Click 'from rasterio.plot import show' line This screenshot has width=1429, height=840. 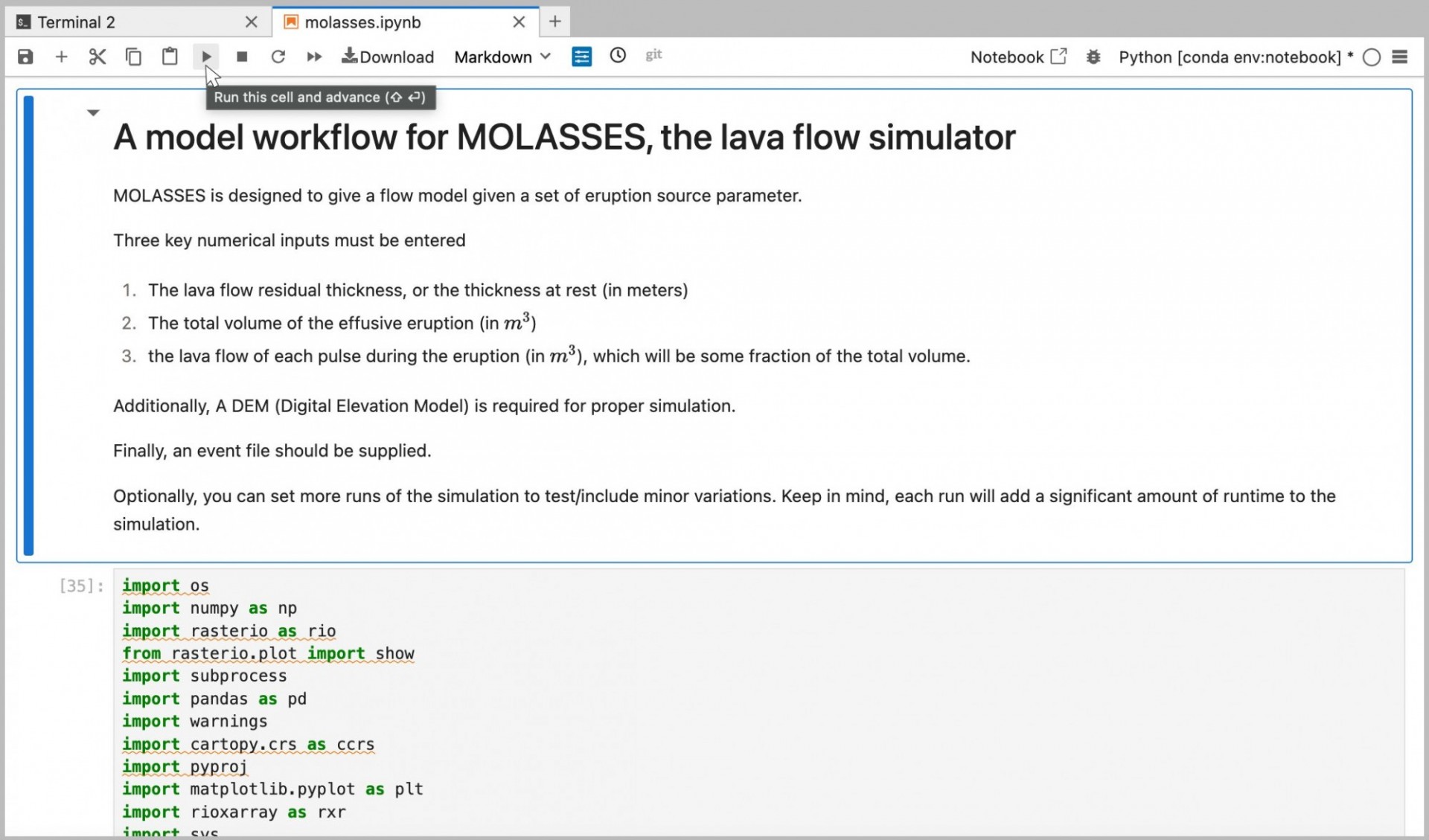coord(268,653)
